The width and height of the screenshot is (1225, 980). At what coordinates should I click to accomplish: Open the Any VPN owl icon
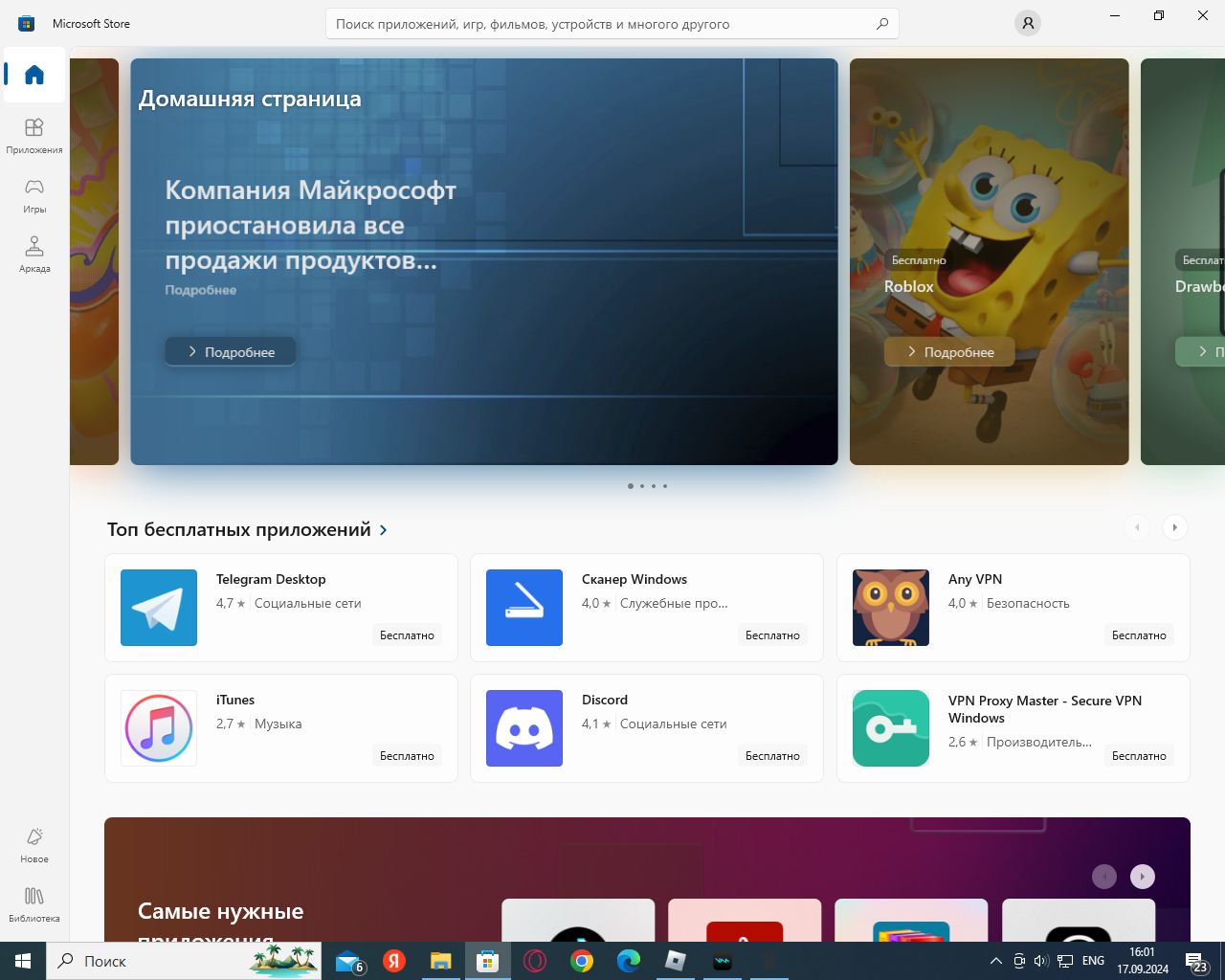(891, 608)
